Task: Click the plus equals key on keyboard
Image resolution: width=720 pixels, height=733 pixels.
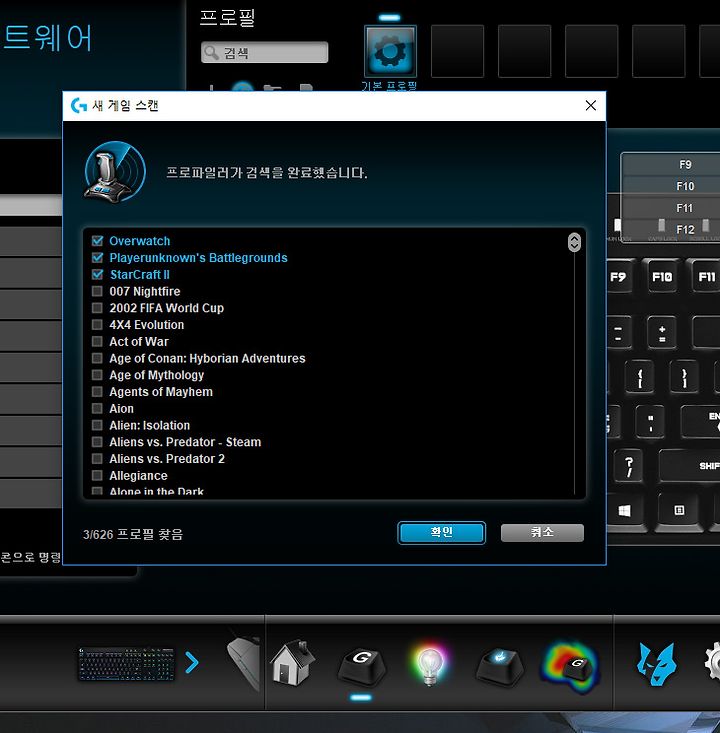Action: [662, 333]
